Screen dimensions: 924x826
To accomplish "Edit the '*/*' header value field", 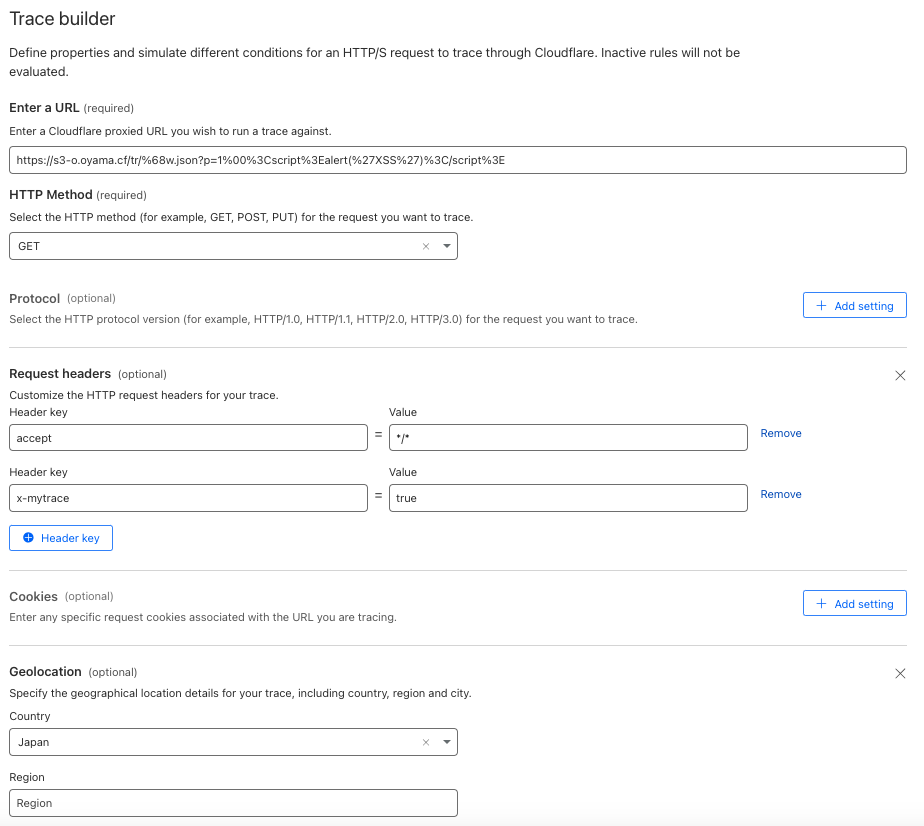I will (x=568, y=438).
